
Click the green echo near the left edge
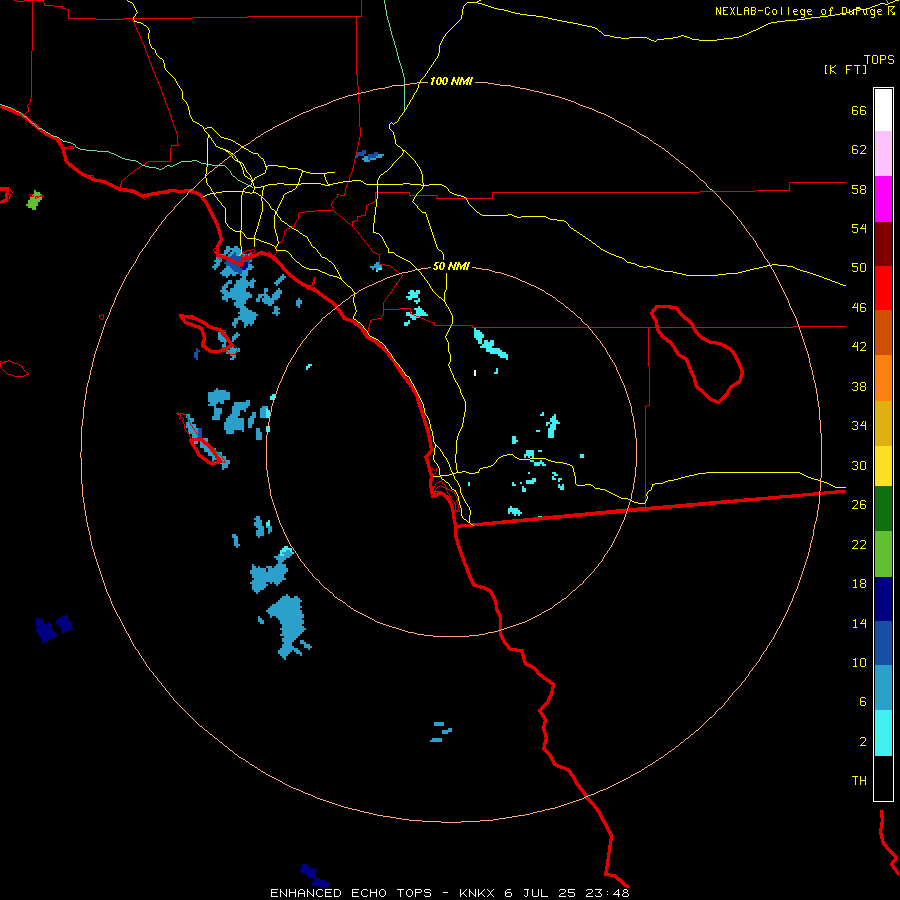tap(34, 200)
